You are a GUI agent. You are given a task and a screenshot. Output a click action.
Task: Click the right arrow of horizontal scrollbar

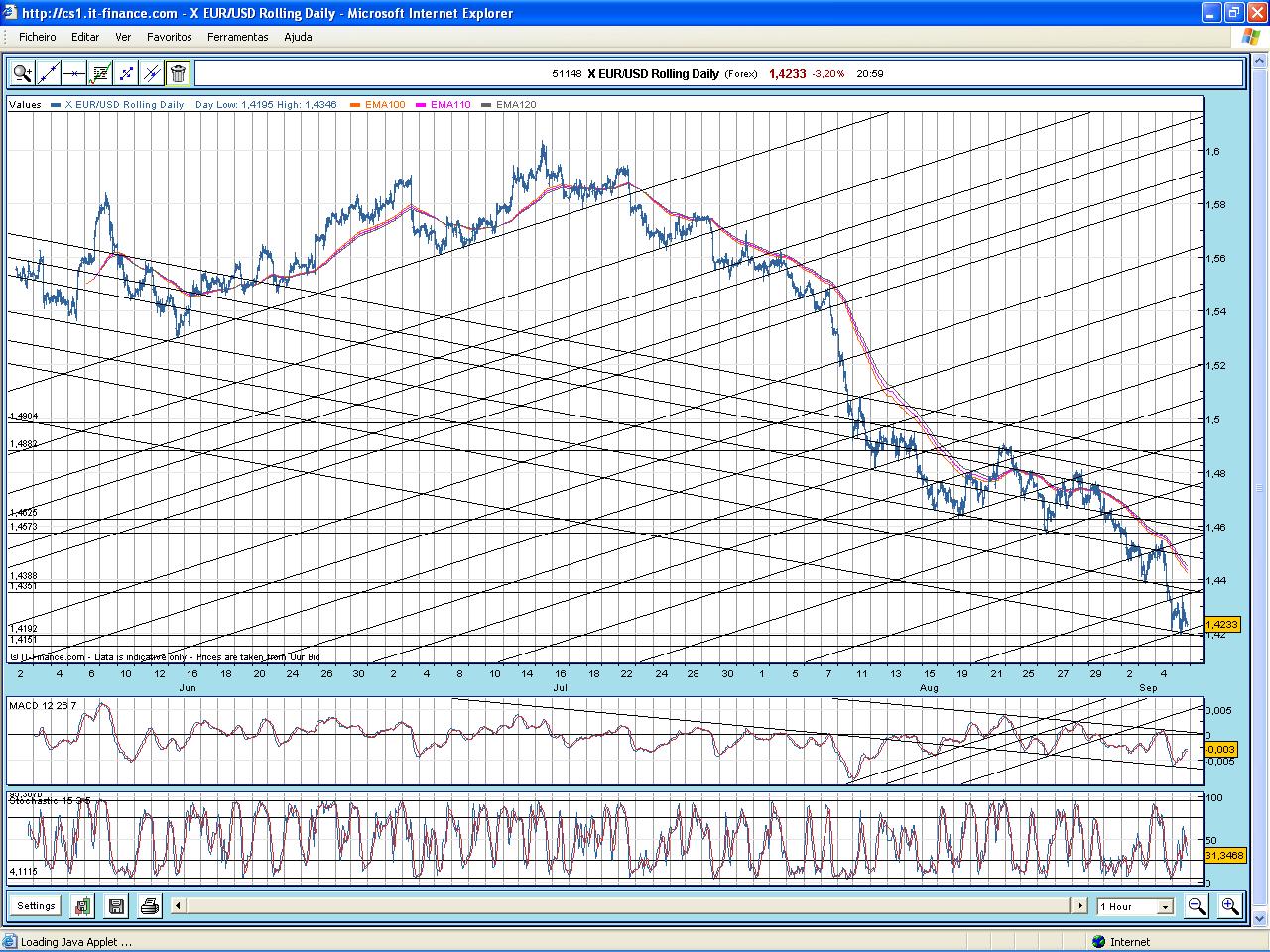pyautogui.click(x=1079, y=905)
